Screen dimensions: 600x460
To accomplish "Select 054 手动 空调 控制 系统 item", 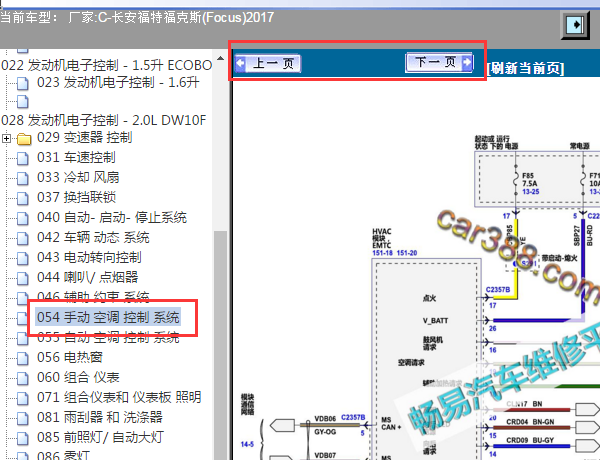I will click(108, 317).
